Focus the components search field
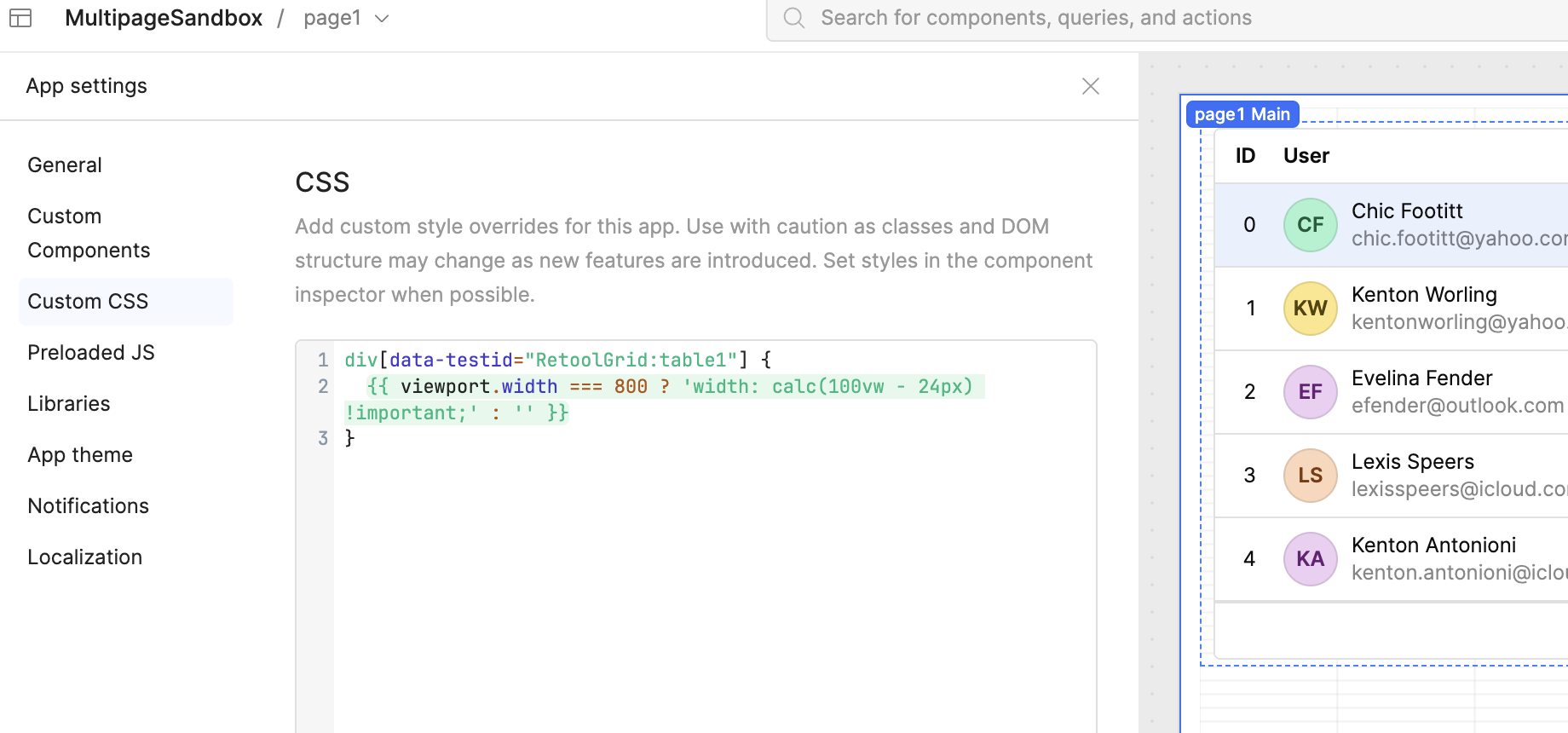The image size is (1568, 733). coord(1108,18)
